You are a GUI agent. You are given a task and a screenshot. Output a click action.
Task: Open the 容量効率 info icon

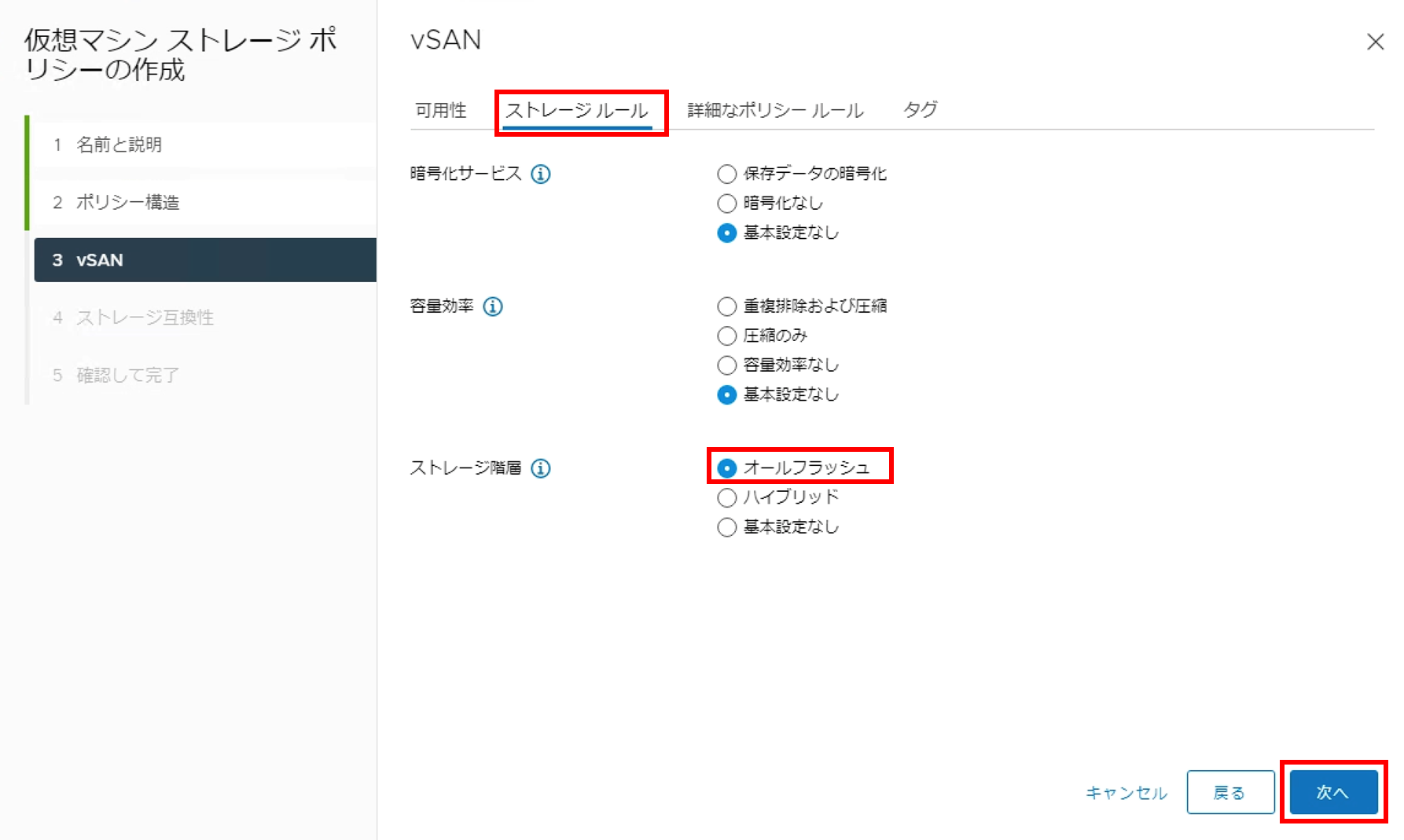click(x=493, y=306)
